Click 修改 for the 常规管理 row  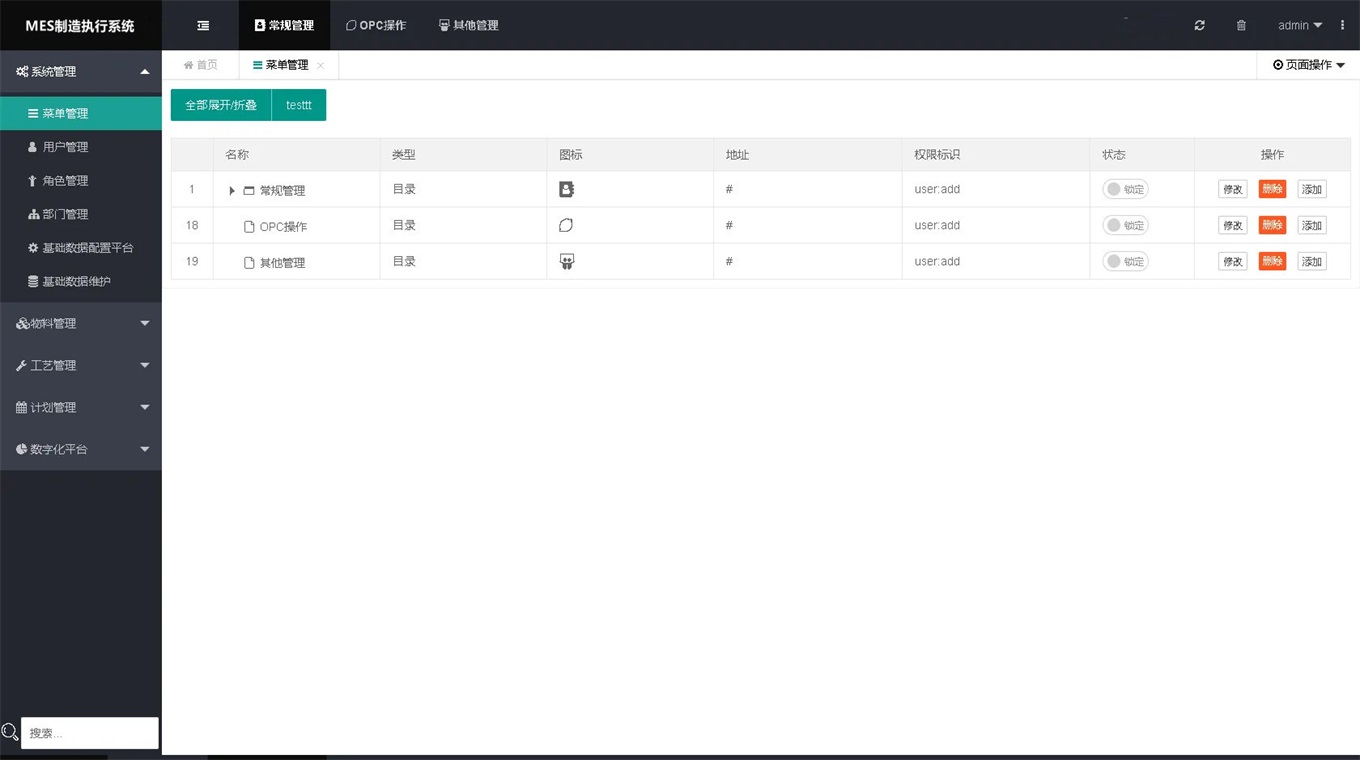pos(1233,189)
